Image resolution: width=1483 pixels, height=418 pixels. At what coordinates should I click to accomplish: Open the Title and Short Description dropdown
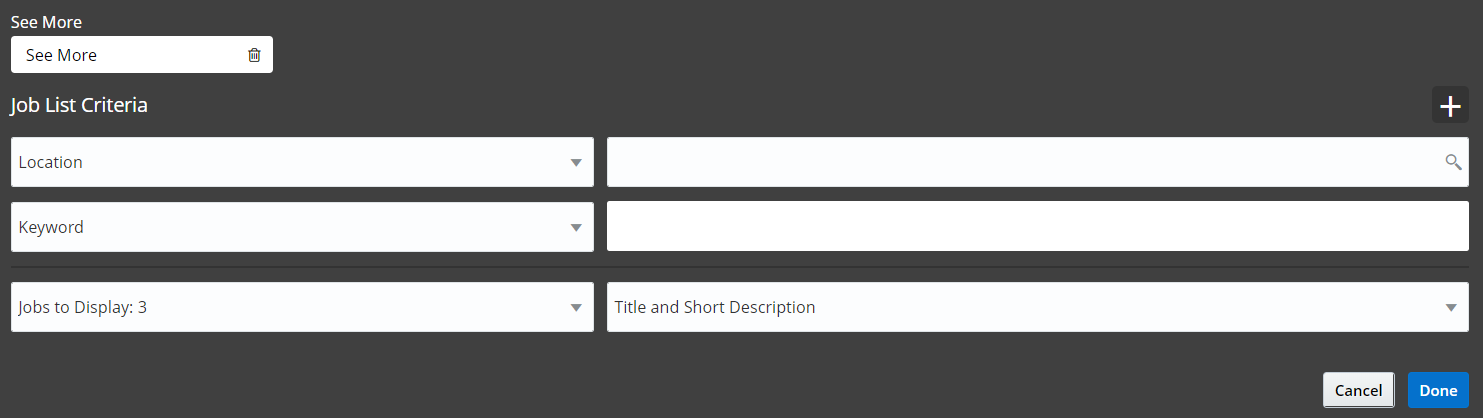[1030, 307]
